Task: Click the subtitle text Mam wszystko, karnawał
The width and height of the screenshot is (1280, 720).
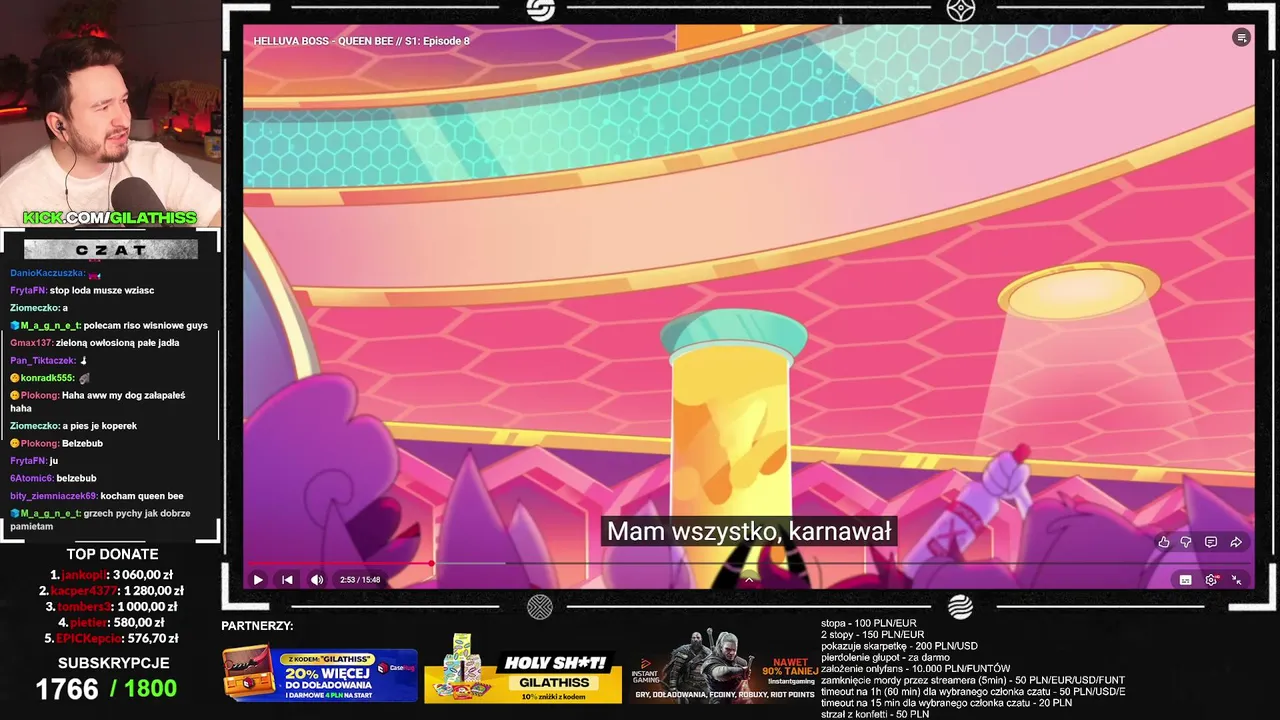Action: 749,531
